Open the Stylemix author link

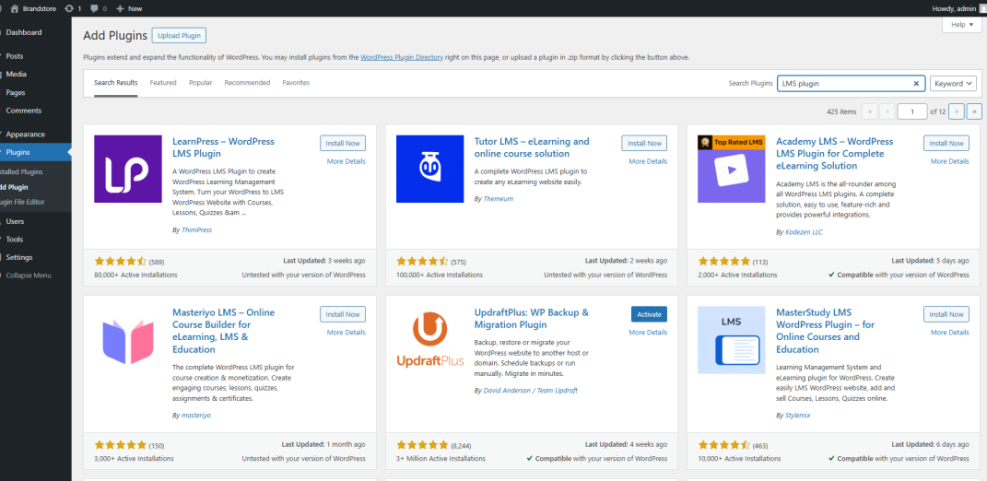point(799,416)
